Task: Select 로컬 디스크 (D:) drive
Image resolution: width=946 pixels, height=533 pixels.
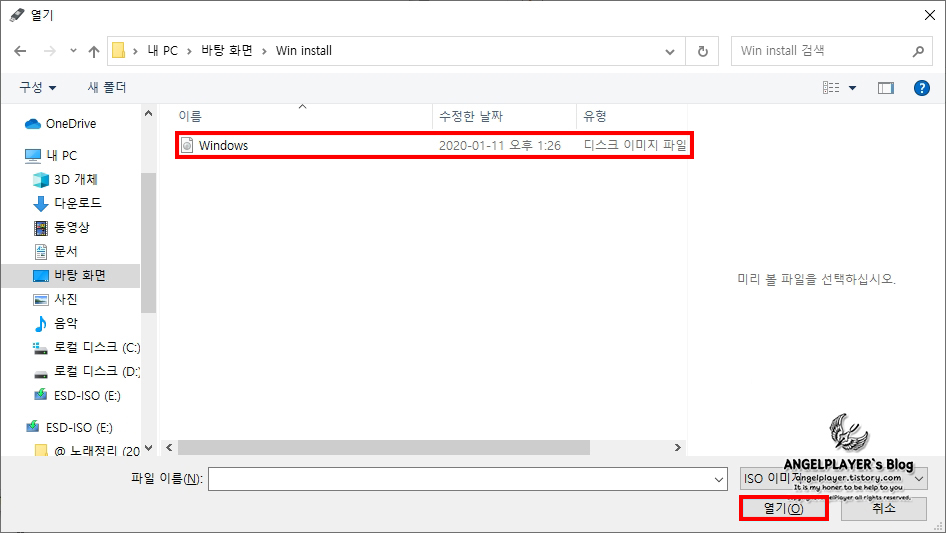Action: (x=97, y=371)
